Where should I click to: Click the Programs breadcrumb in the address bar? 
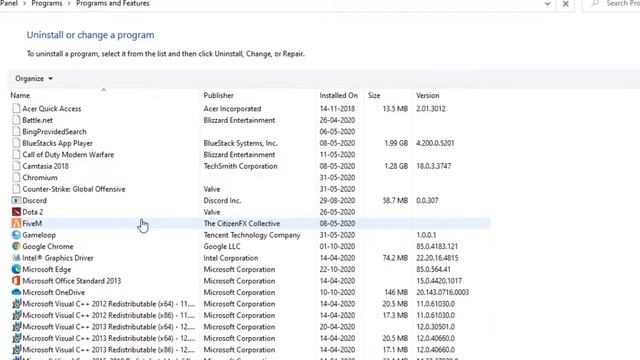47,3
